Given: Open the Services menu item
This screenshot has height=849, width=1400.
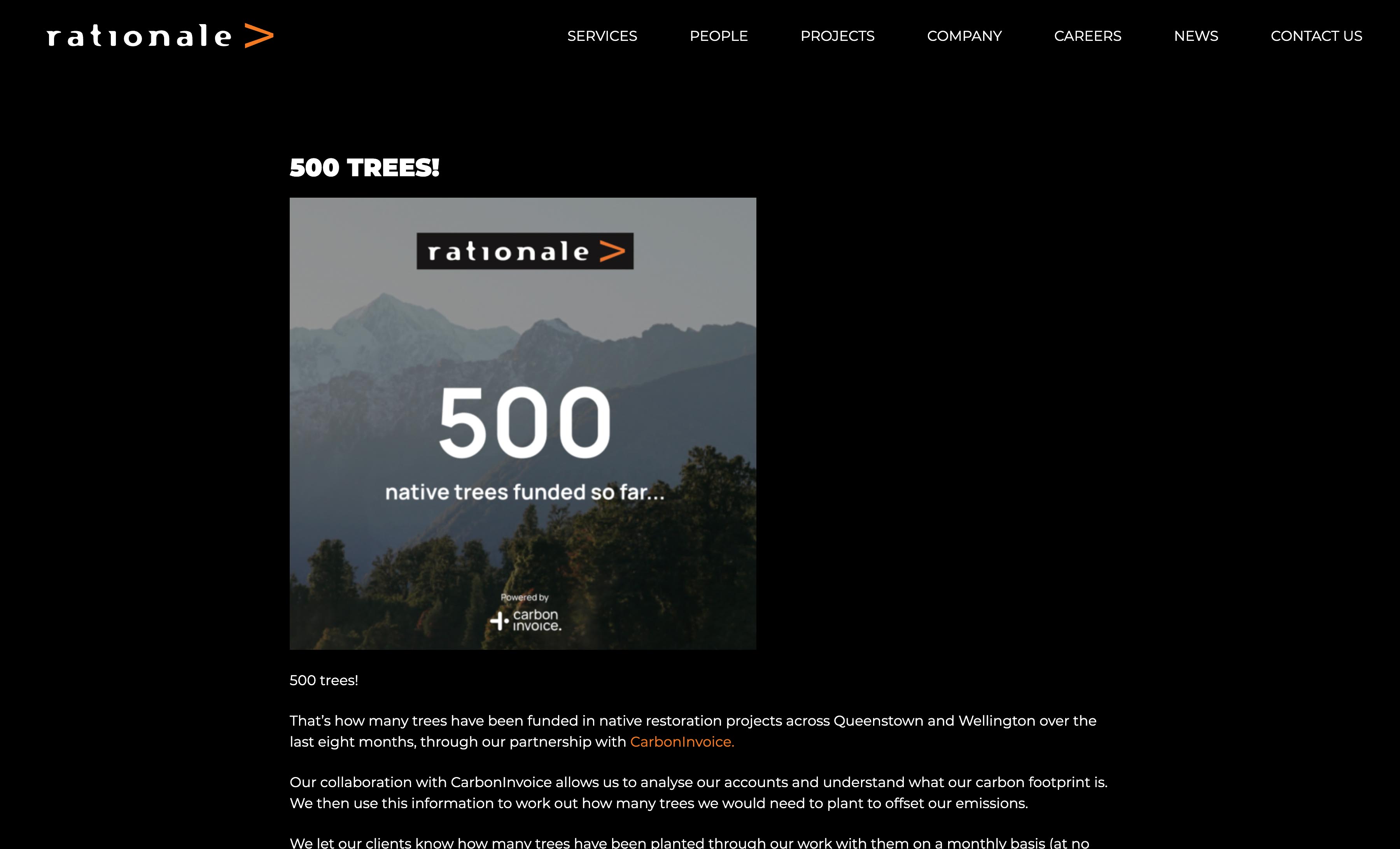Looking at the screenshot, I should tap(602, 36).
